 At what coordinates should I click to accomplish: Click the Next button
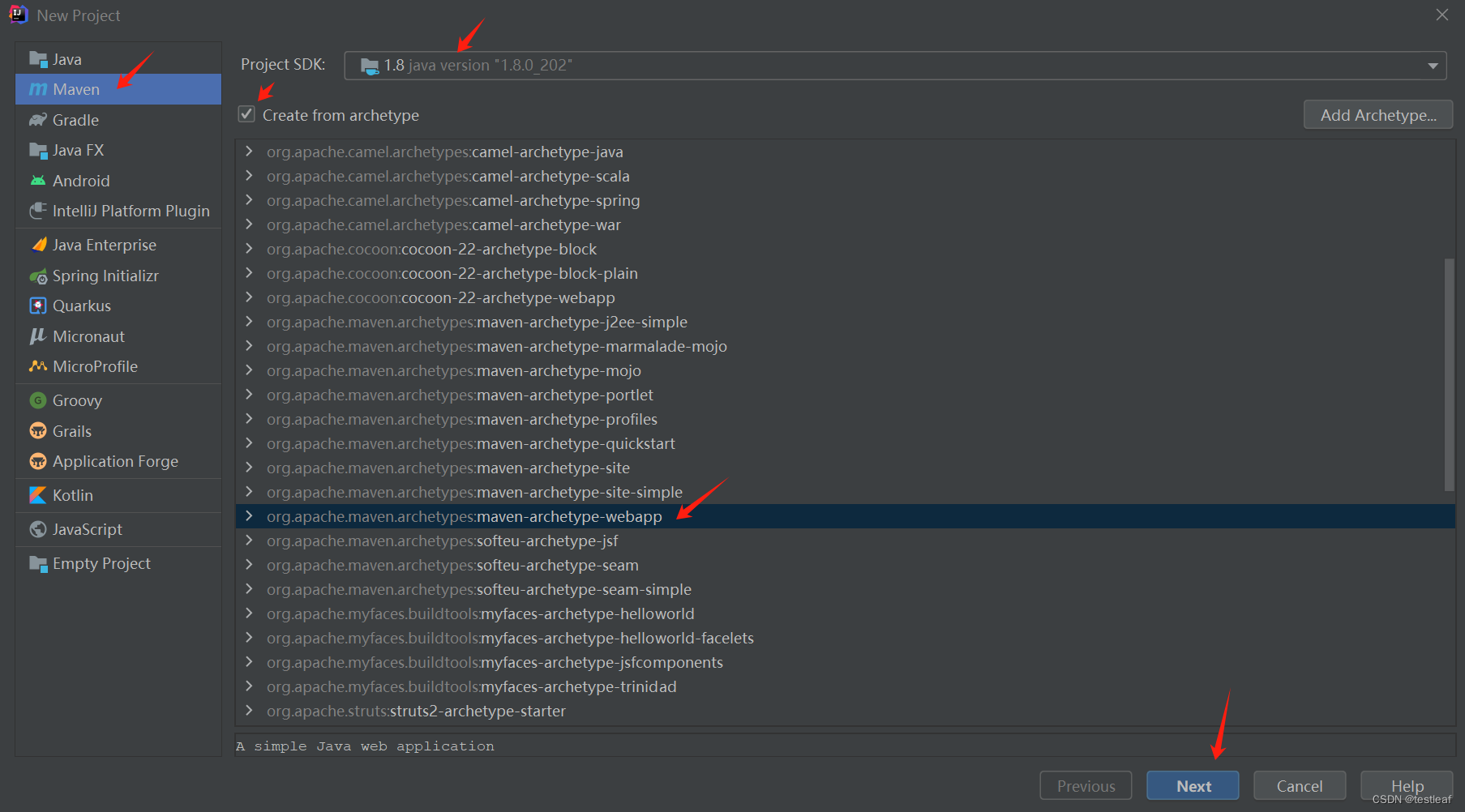pos(1193,785)
